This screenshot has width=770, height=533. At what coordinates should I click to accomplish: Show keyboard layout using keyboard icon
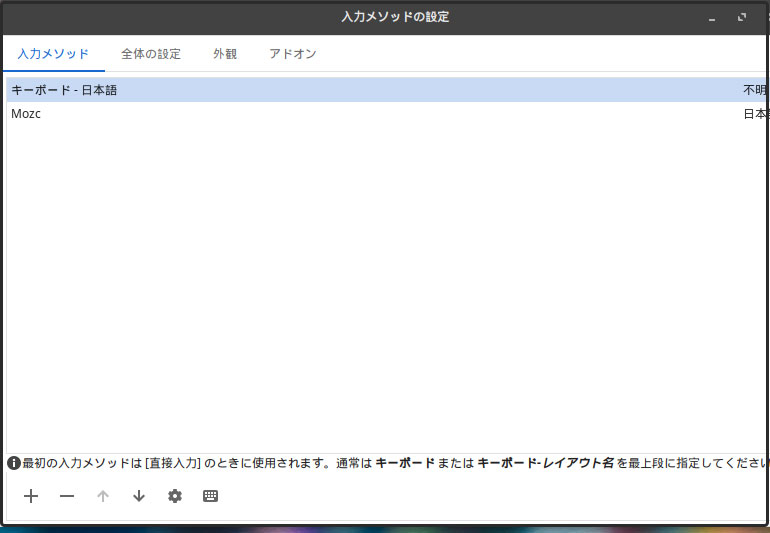[x=210, y=496]
